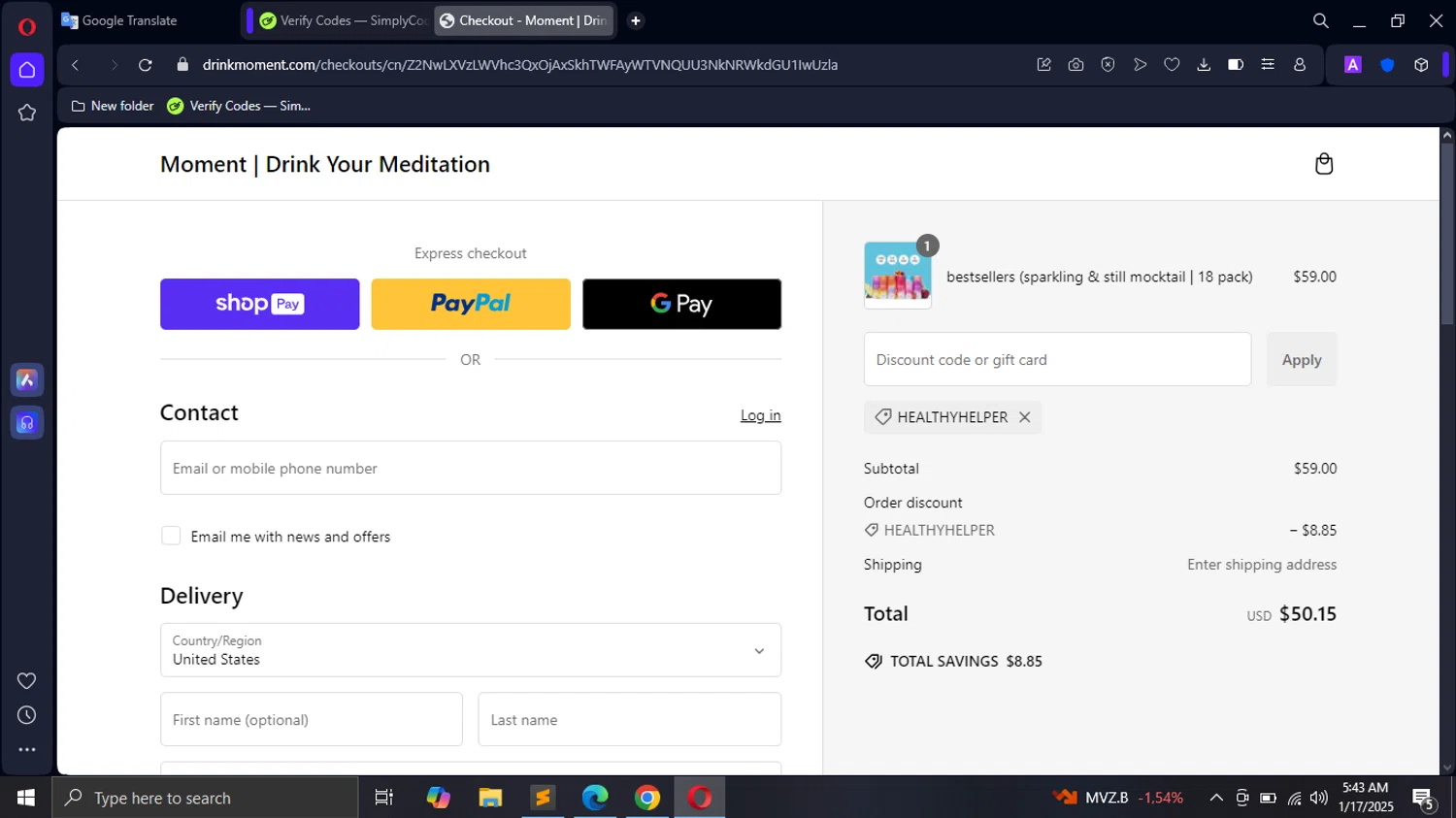Click the page vertical scrollbar thumb

[1447, 234]
